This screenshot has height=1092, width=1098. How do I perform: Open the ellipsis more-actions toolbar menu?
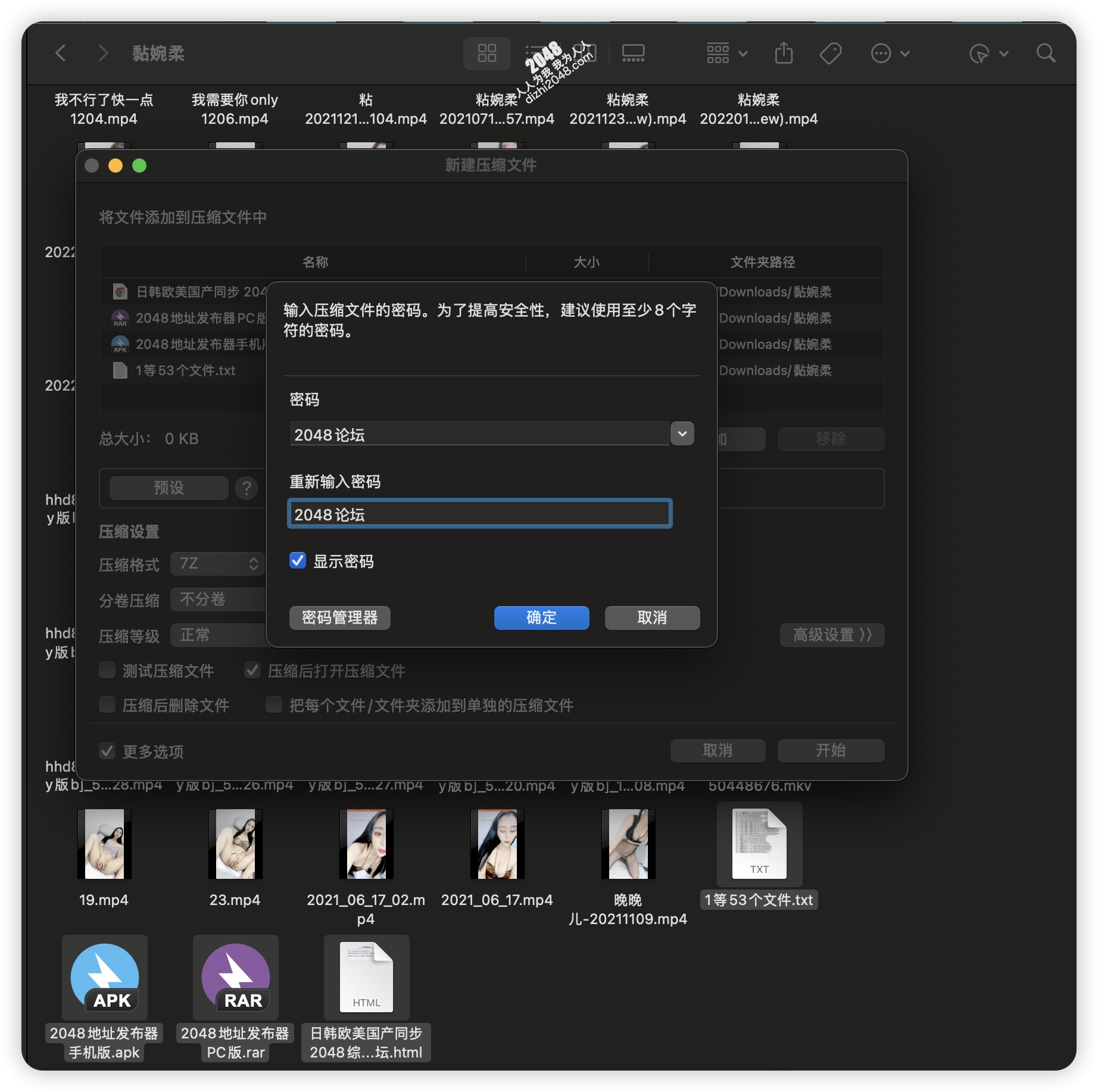[x=890, y=54]
